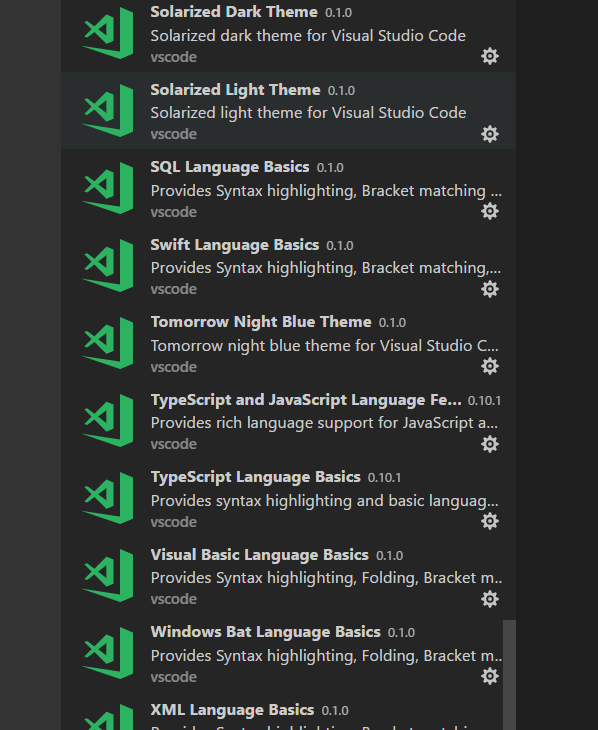Select the Solarized Light Theme title
This screenshot has height=730, width=598.
[235, 90]
